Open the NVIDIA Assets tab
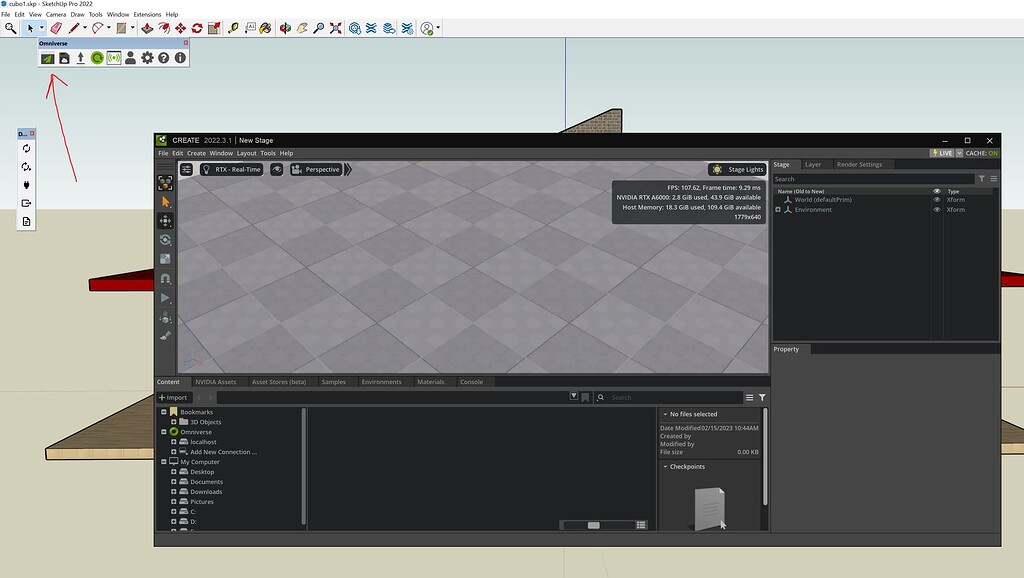The height and width of the screenshot is (578, 1024). point(216,381)
